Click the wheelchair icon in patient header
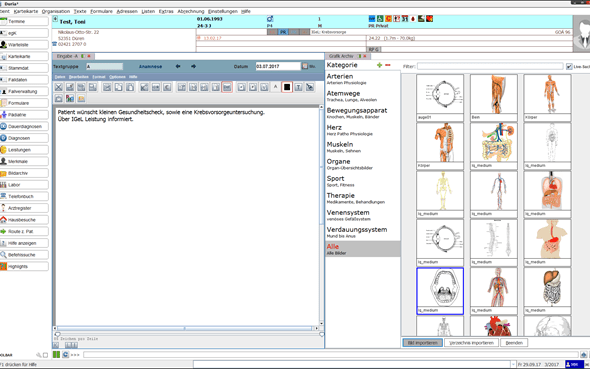 (380, 18)
